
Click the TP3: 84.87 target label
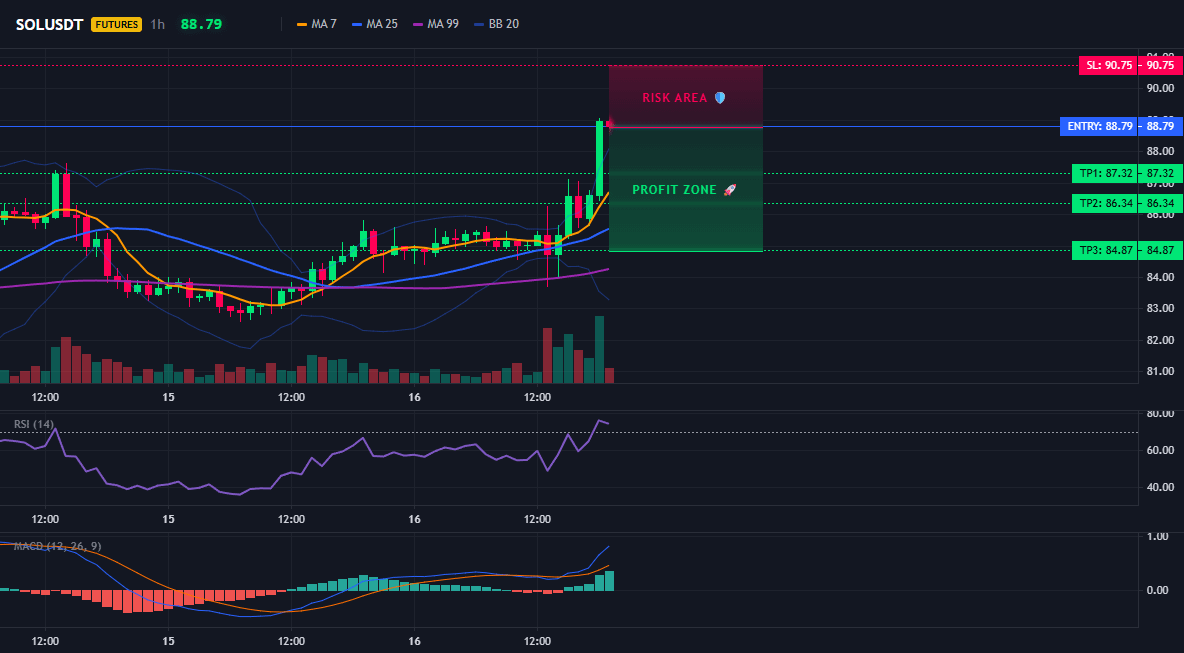[x=1105, y=251]
